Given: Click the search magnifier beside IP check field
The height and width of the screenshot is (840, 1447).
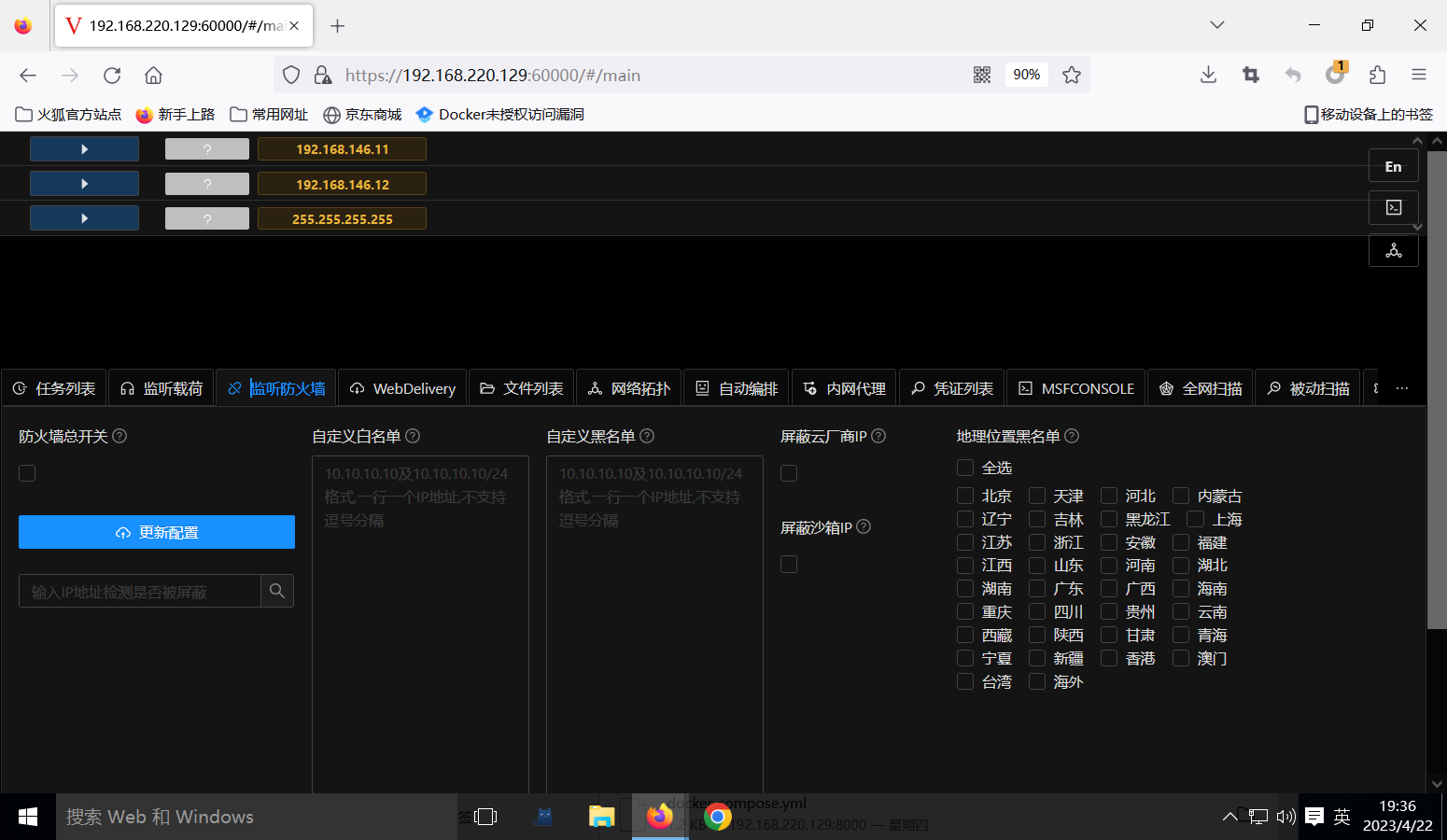Looking at the screenshot, I should click(276, 590).
